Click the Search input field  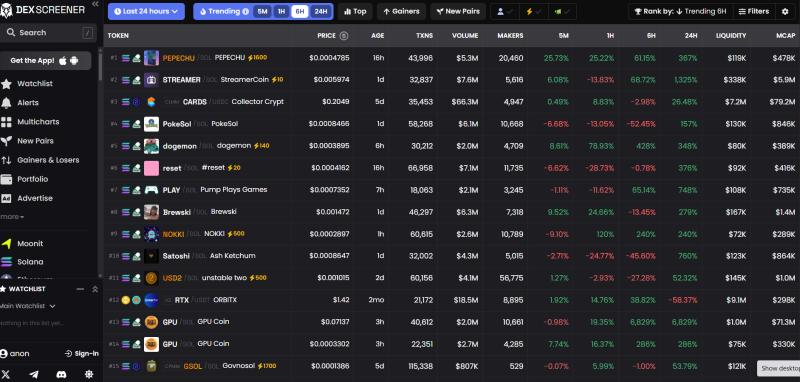pos(48,33)
